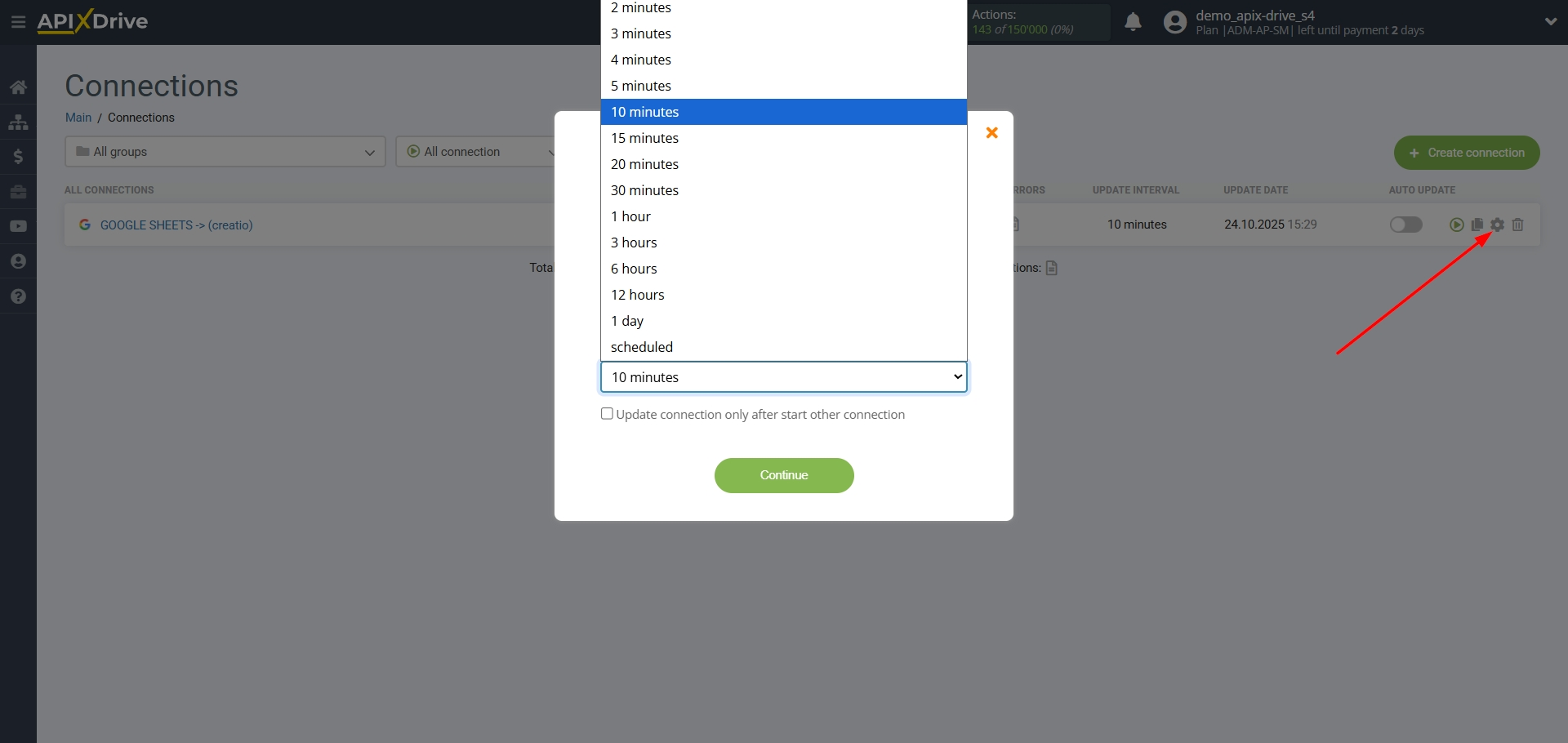Screen dimensions: 1568x743
Task: Open the connections sitemap sidebar icon
Action: (x=18, y=122)
